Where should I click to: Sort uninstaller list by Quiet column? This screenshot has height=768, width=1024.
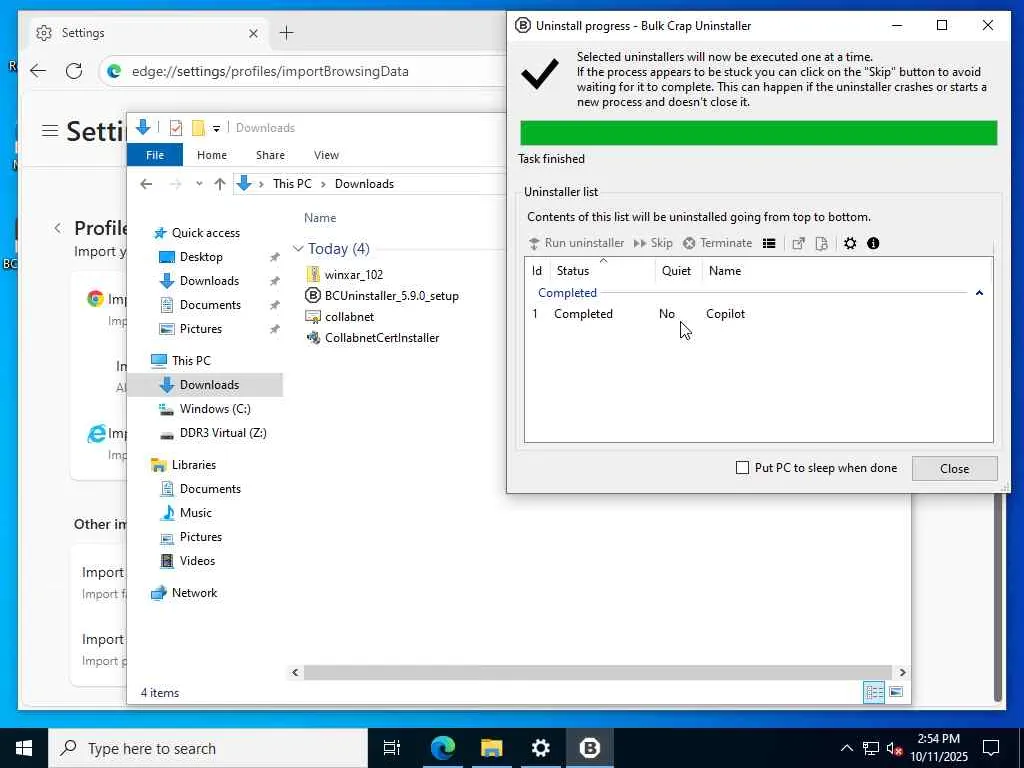click(x=678, y=270)
